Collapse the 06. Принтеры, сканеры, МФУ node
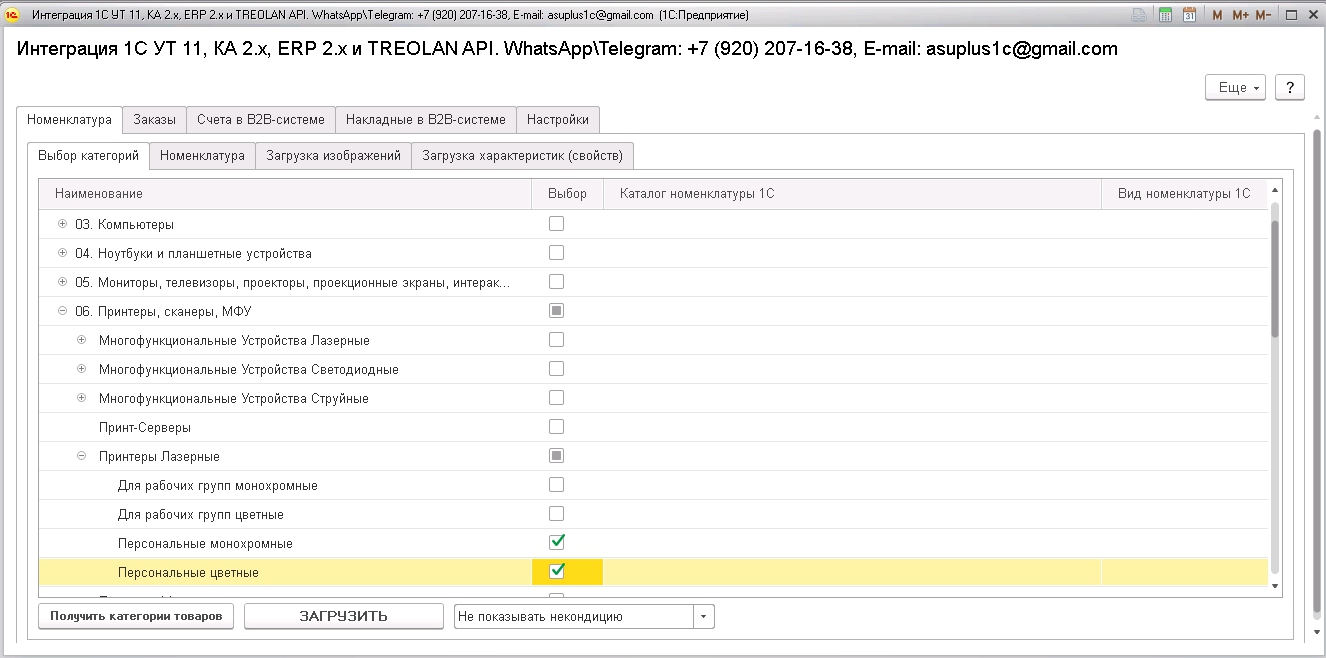Viewport: 1326px width, 658px height. point(63,311)
